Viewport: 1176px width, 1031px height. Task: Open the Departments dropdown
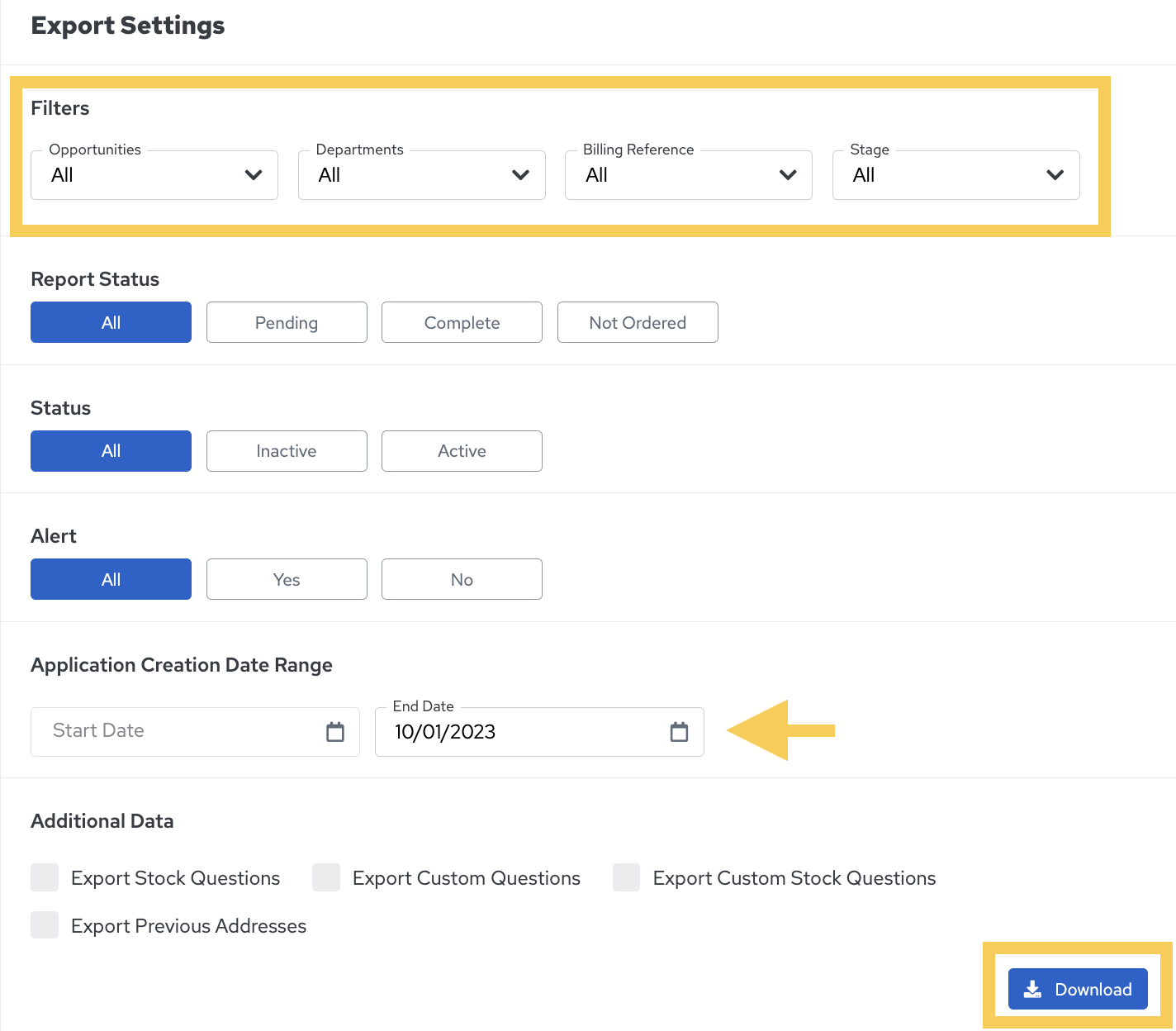pos(421,175)
